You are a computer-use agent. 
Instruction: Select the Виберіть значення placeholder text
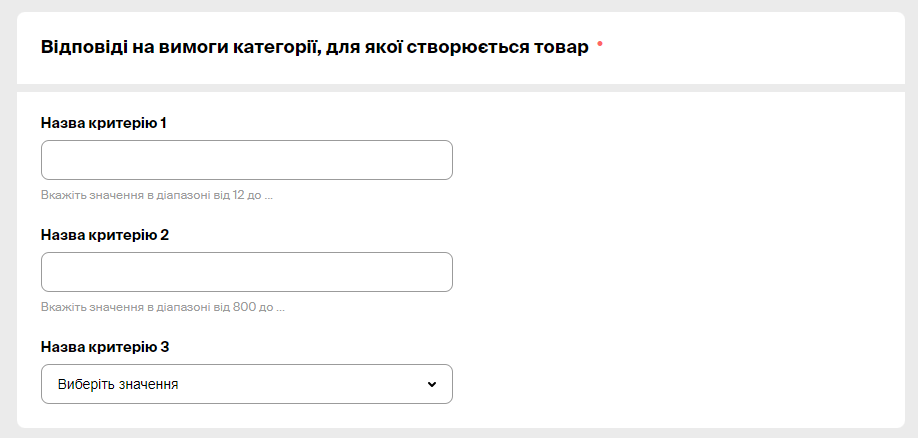click(118, 384)
